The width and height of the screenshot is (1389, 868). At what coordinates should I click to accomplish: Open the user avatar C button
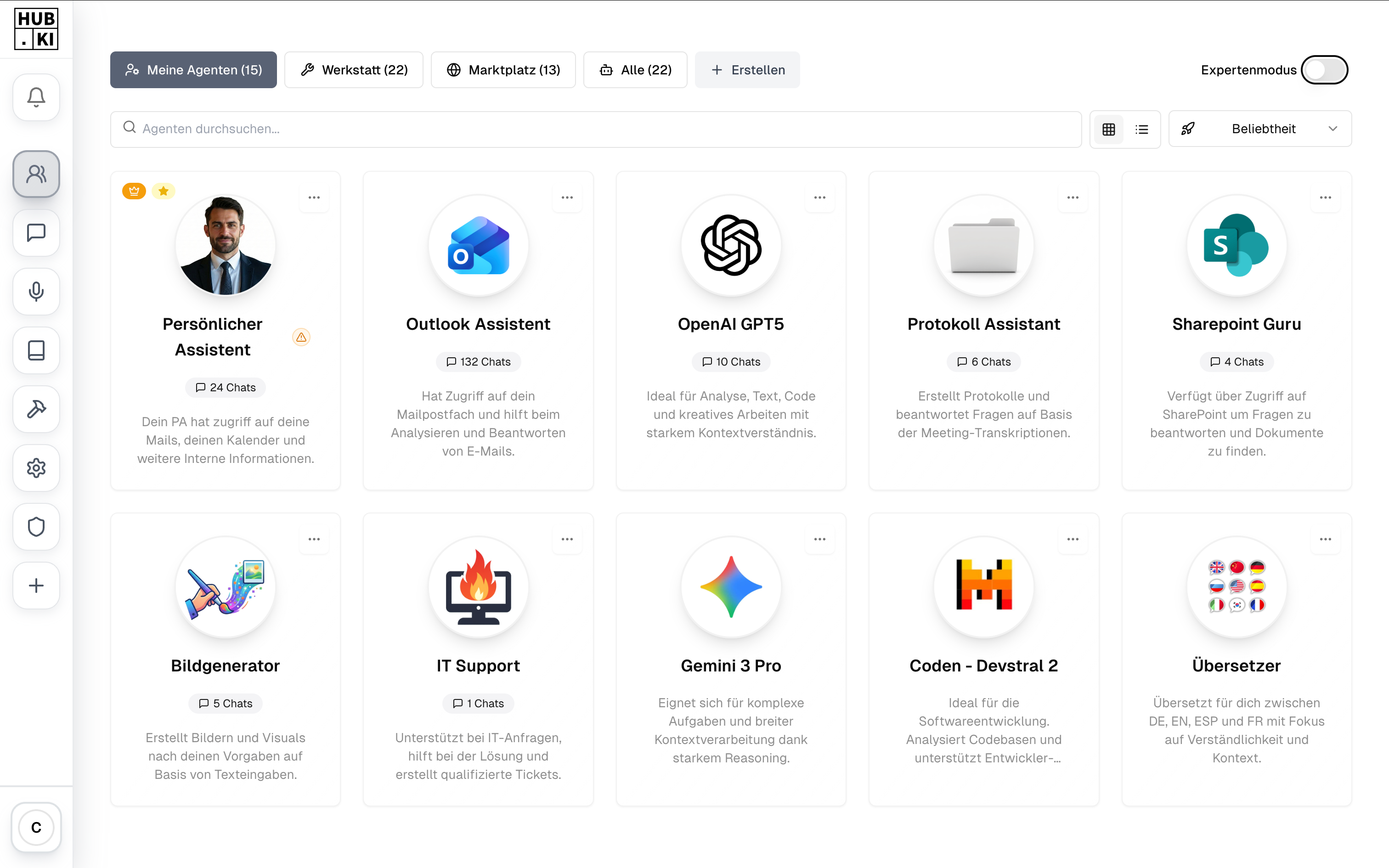(36, 827)
